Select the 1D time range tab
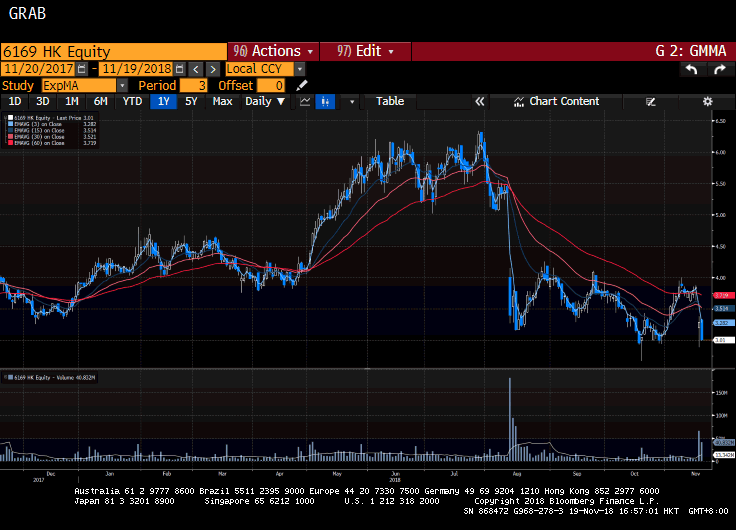 pyautogui.click(x=15, y=101)
